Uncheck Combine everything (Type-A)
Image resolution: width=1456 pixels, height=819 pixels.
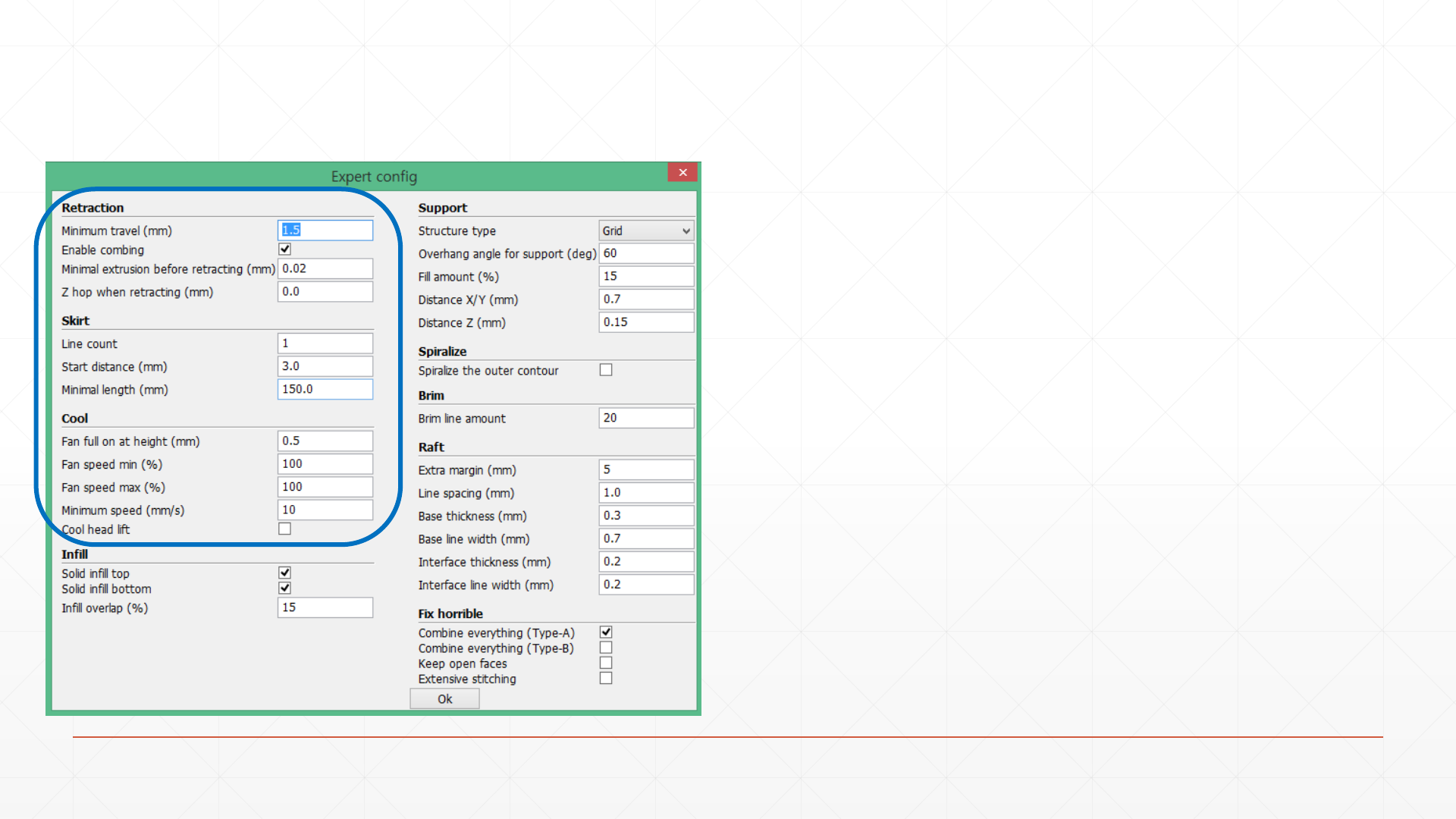coord(606,632)
